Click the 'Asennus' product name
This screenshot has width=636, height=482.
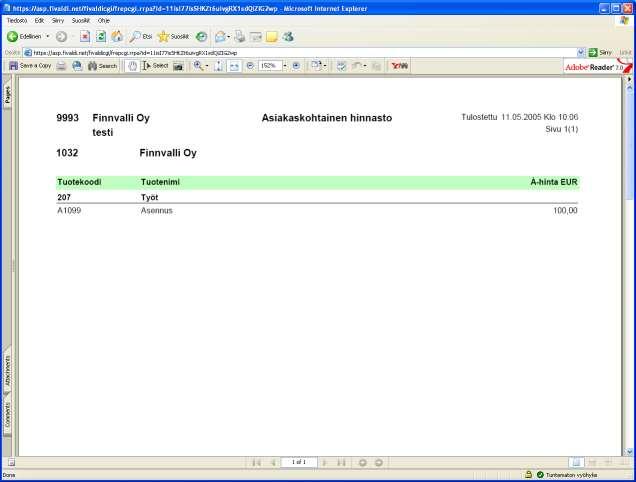click(157, 211)
